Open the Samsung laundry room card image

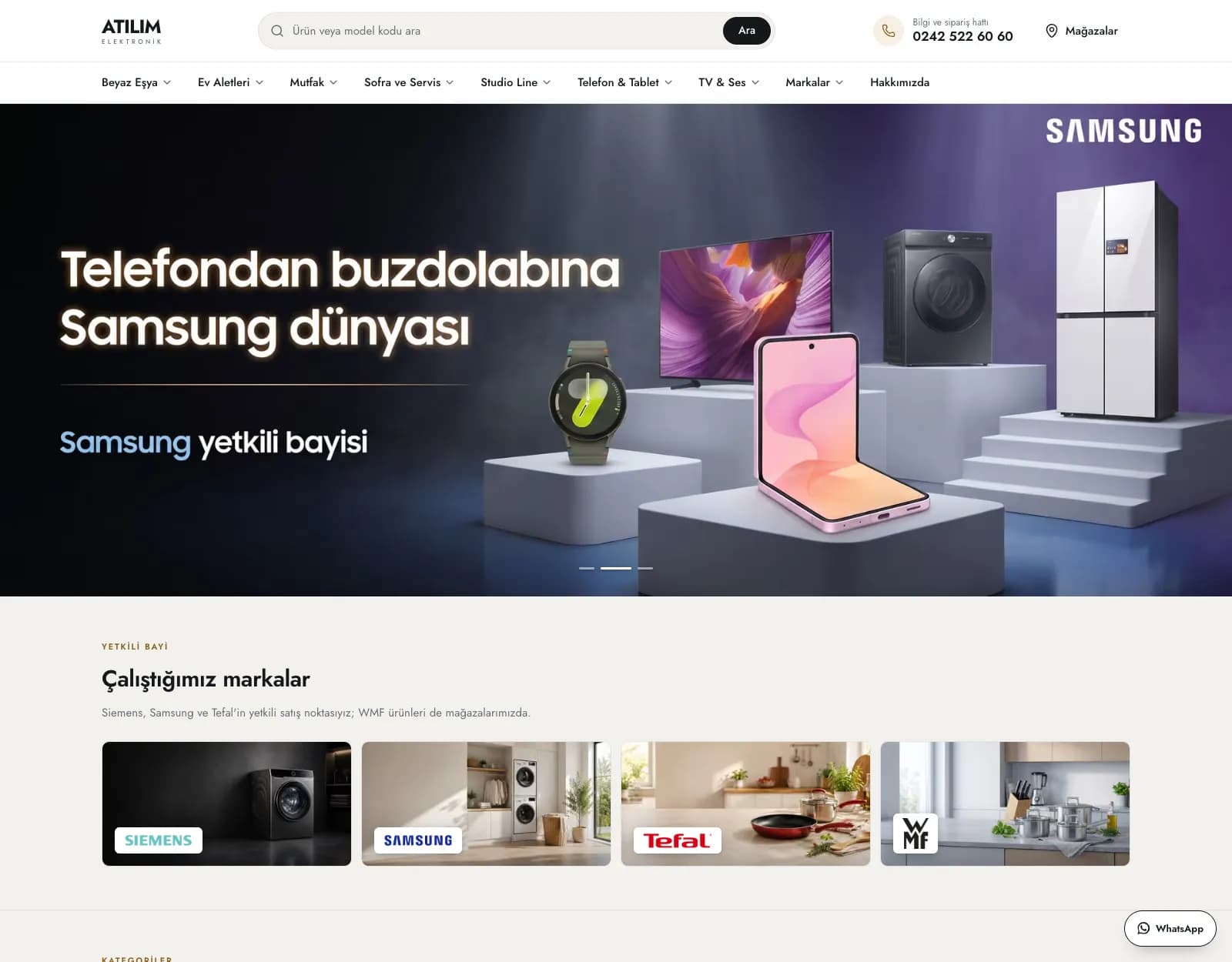[486, 803]
